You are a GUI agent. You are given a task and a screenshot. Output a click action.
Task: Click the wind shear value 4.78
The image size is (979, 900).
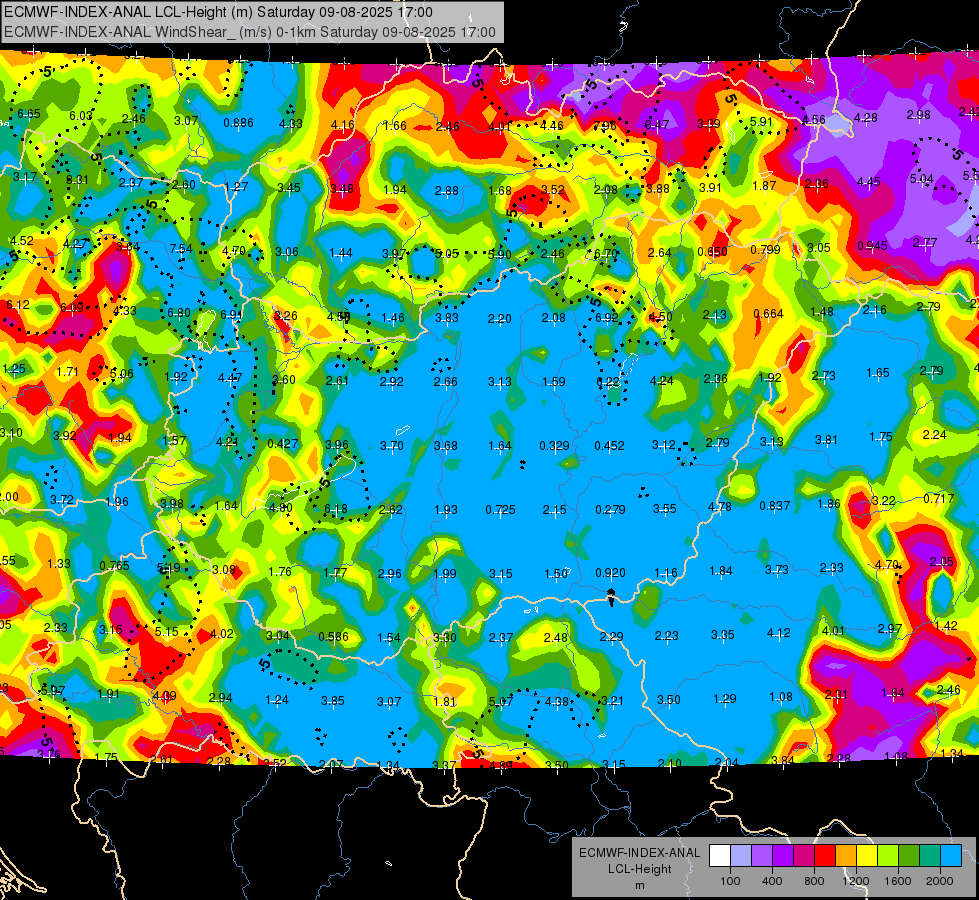coord(719,507)
